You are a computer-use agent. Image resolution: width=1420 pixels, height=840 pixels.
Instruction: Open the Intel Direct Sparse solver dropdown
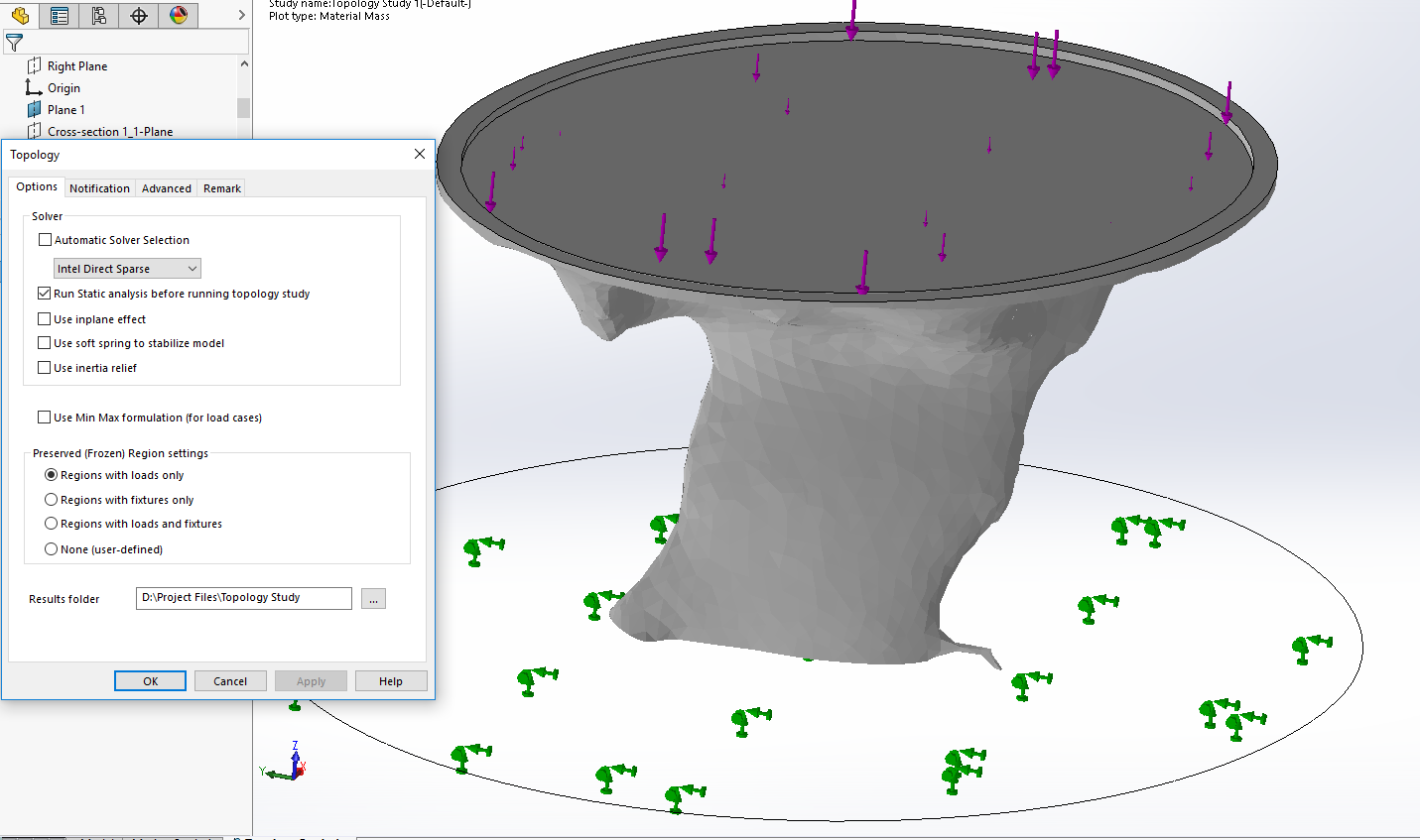127,269
